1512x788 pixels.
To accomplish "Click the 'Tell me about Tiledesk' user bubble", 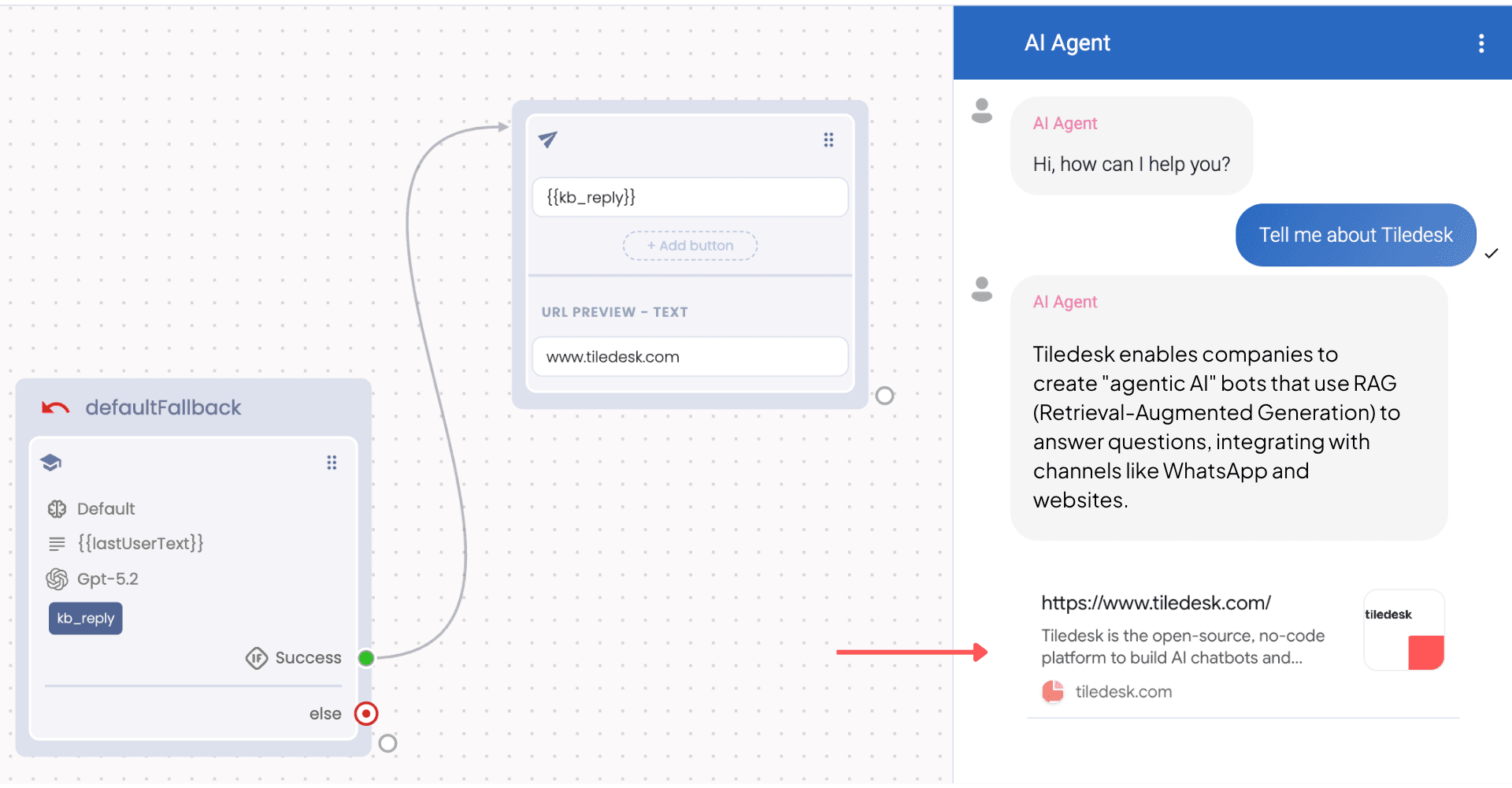I will (1356, 235).
